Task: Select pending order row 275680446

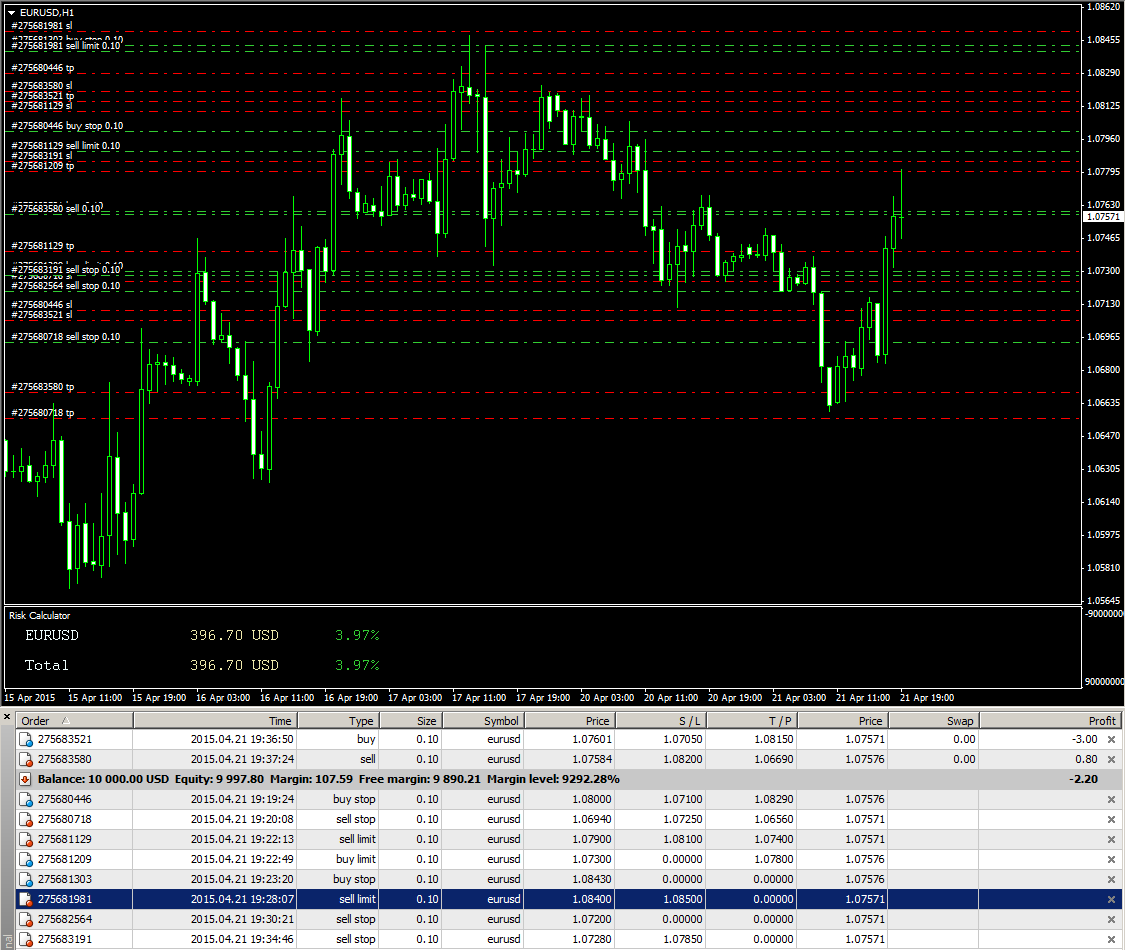Action: click(569, 799)
